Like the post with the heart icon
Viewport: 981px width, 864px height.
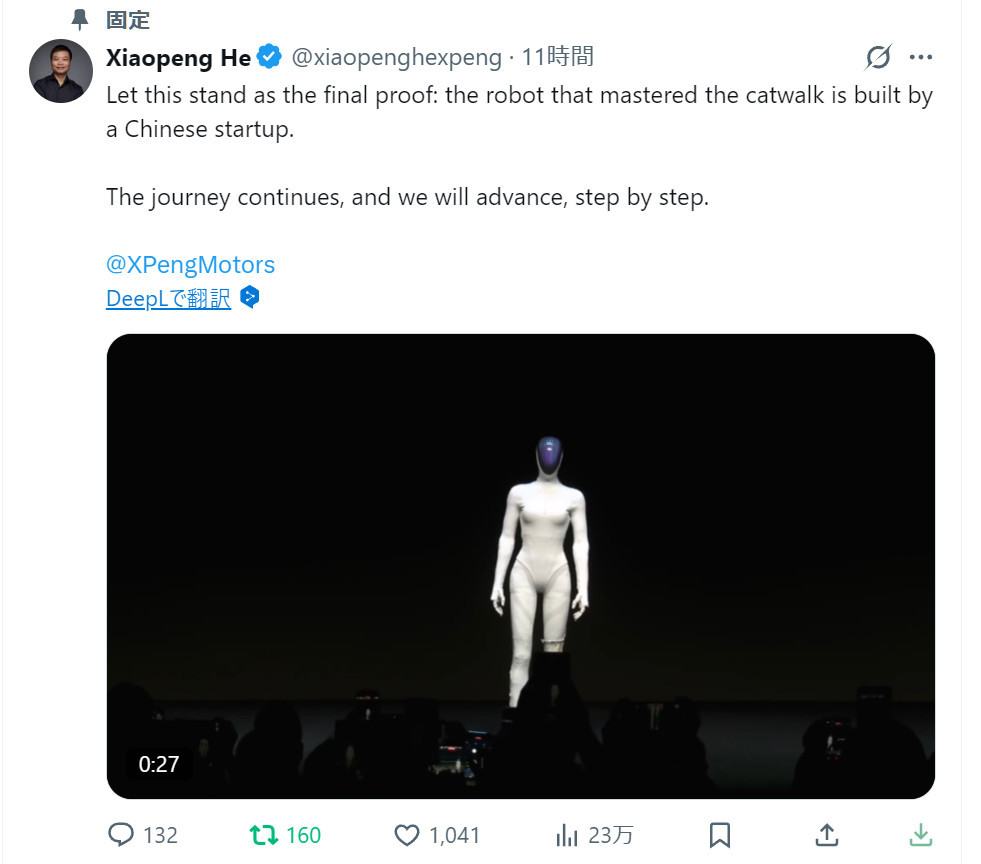click(408, 835)
